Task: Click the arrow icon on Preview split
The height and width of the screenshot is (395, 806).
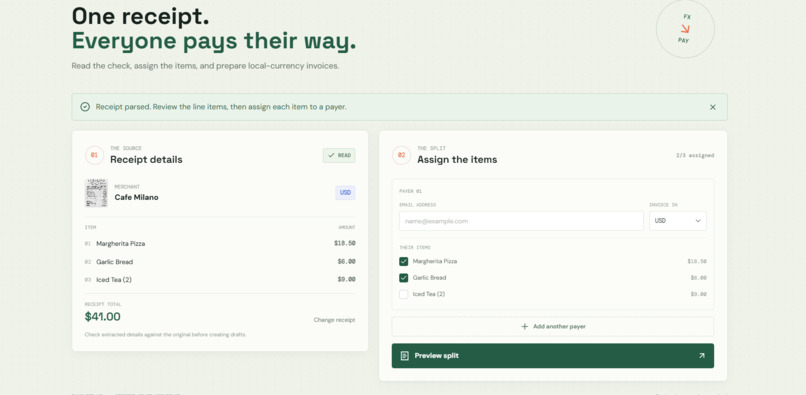Action: pos(702,355)
